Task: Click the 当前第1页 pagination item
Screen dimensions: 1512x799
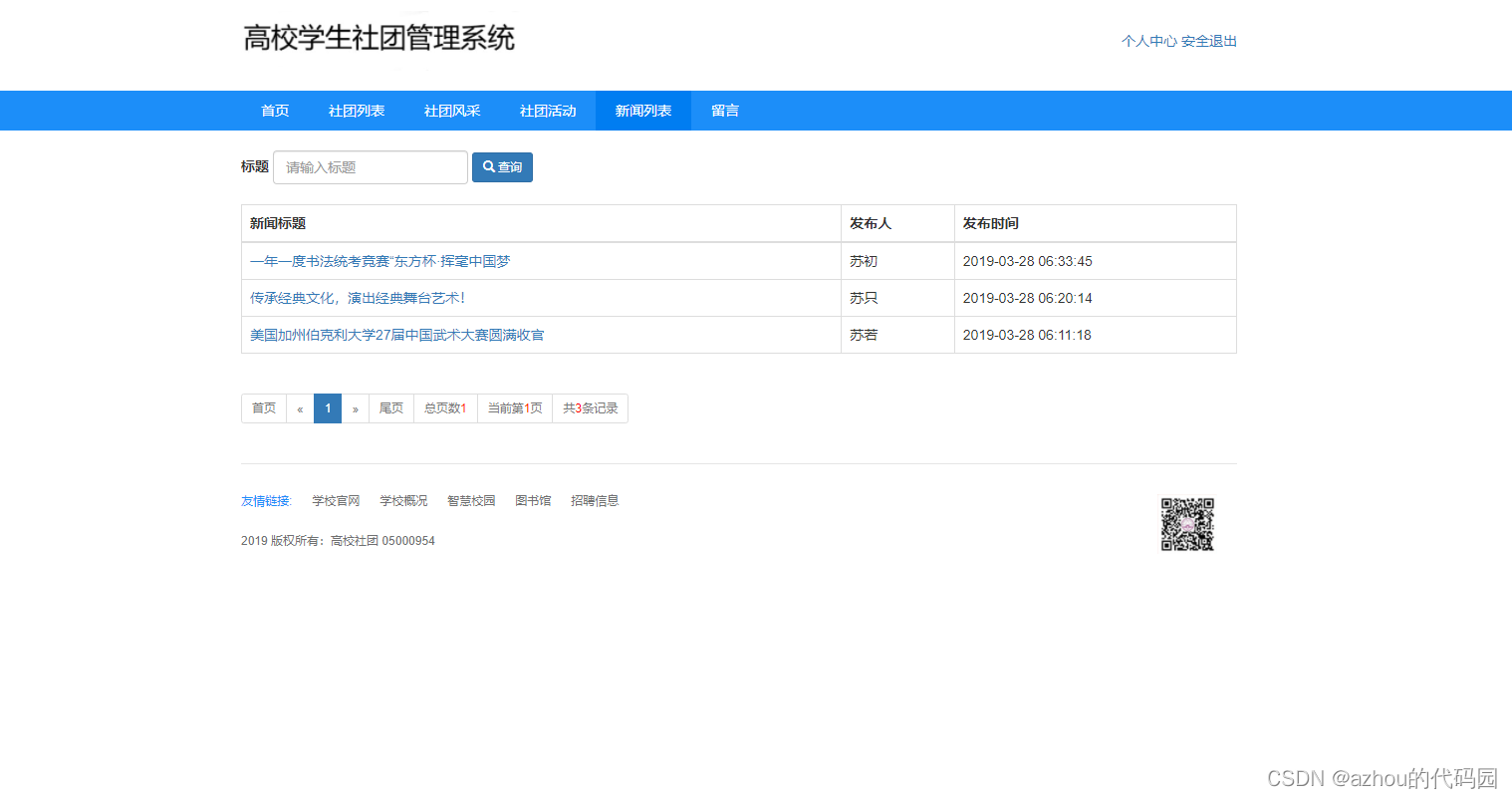Action: pos(515,408)
